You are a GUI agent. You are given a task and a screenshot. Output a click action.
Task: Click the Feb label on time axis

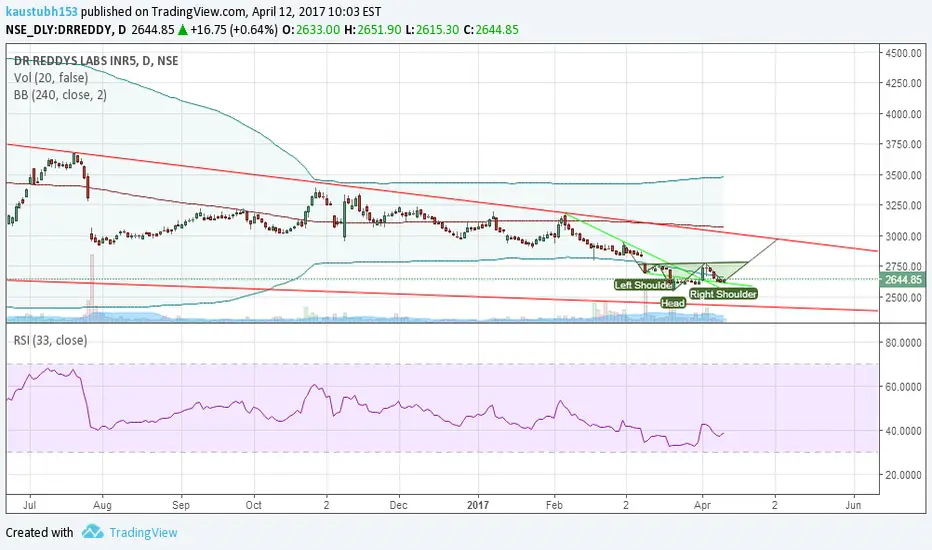coord(554,505)
